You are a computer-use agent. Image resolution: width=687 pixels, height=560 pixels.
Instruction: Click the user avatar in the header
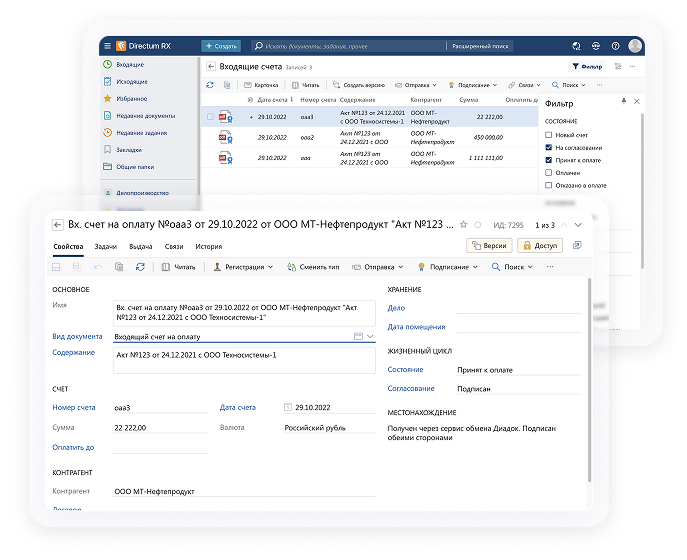635,46
